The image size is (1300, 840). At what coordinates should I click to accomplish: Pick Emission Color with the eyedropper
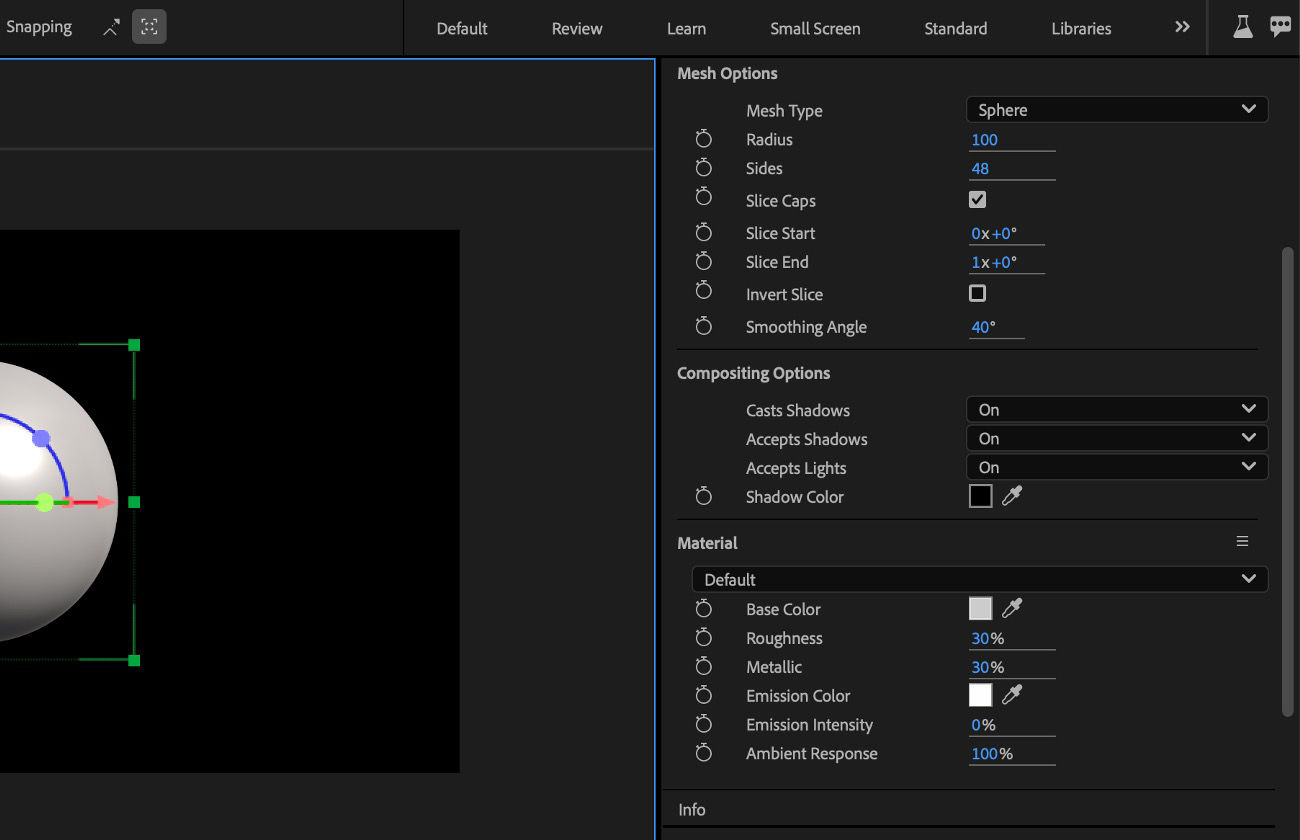tap(1012, 695)
